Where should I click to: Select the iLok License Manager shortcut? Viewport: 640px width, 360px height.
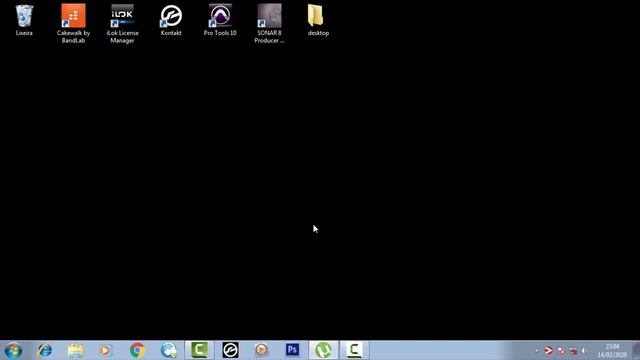(x=122, y=23)
